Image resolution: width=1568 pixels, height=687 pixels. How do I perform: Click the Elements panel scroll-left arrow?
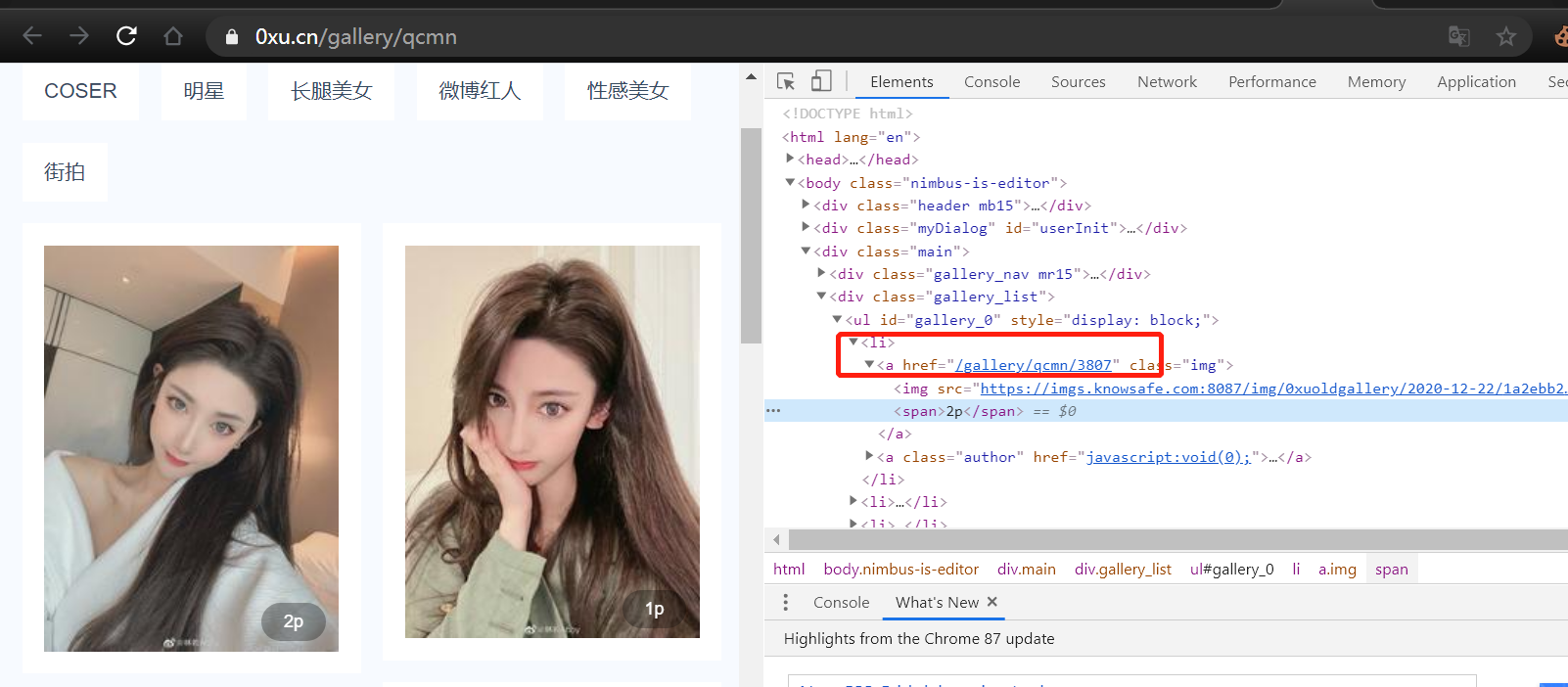pos(776,539)
